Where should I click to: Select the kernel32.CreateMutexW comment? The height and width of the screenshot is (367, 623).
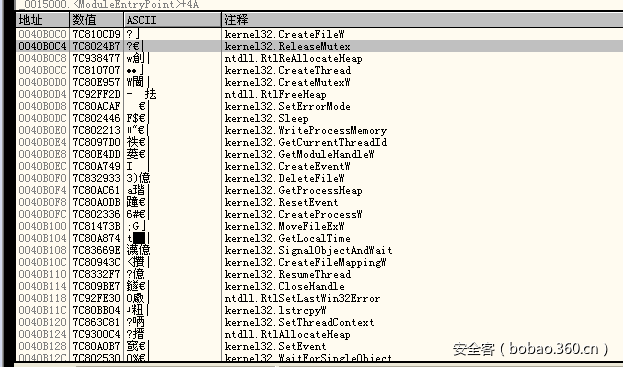coord(287,82)
